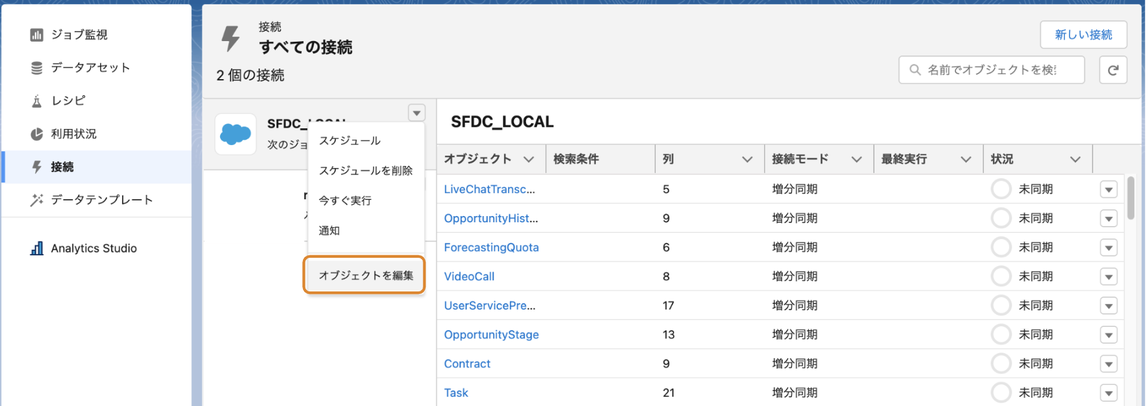Image resolution: width=1148 pixels, height=406 pixels.
Task: Open the Task object link
Action: (456, 393)
